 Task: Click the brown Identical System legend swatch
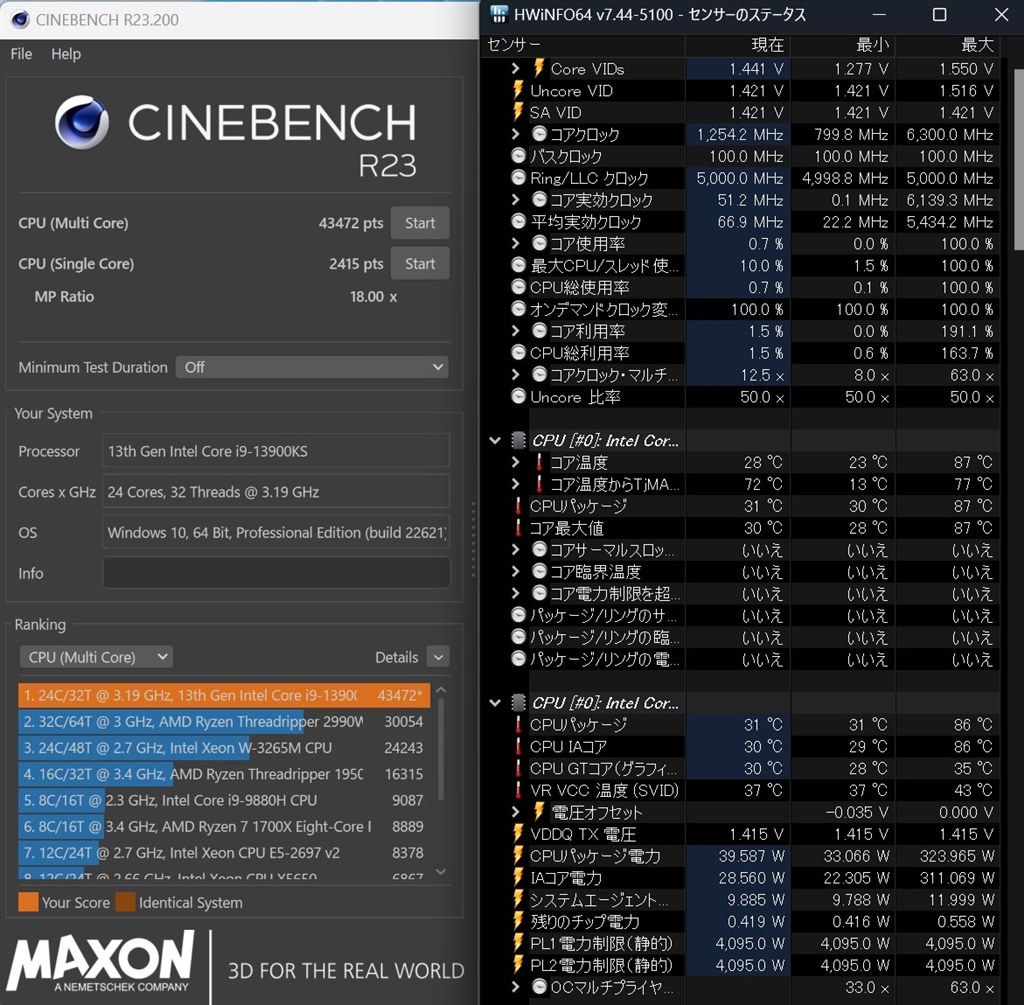[125, 902]
